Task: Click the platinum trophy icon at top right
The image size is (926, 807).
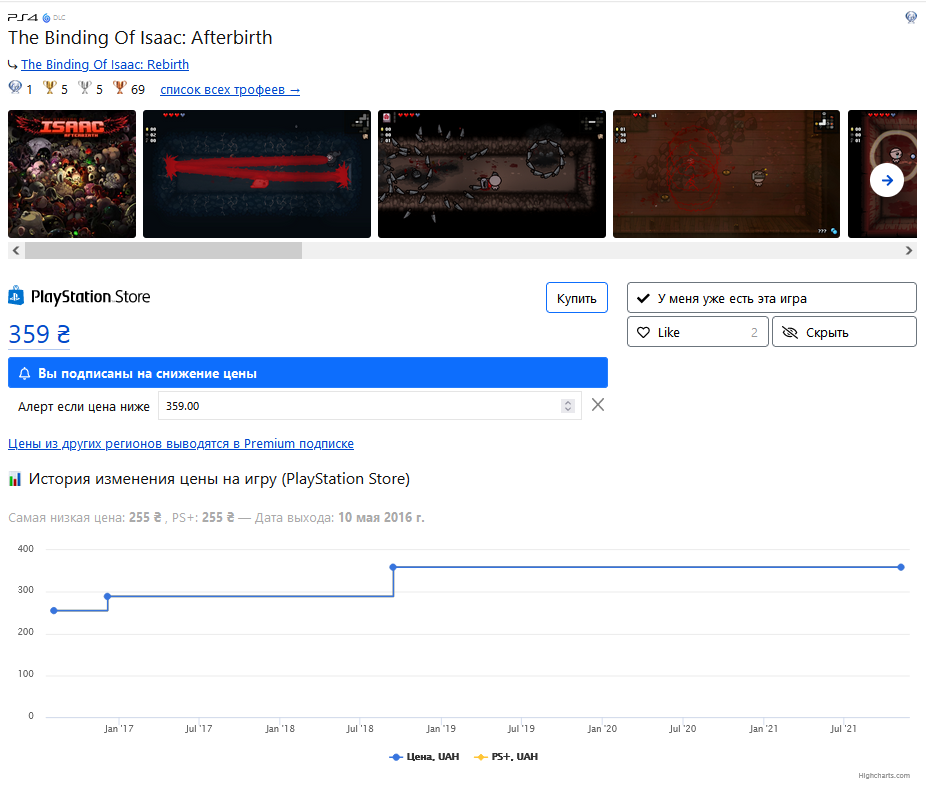Action: [x=911, y=17]
